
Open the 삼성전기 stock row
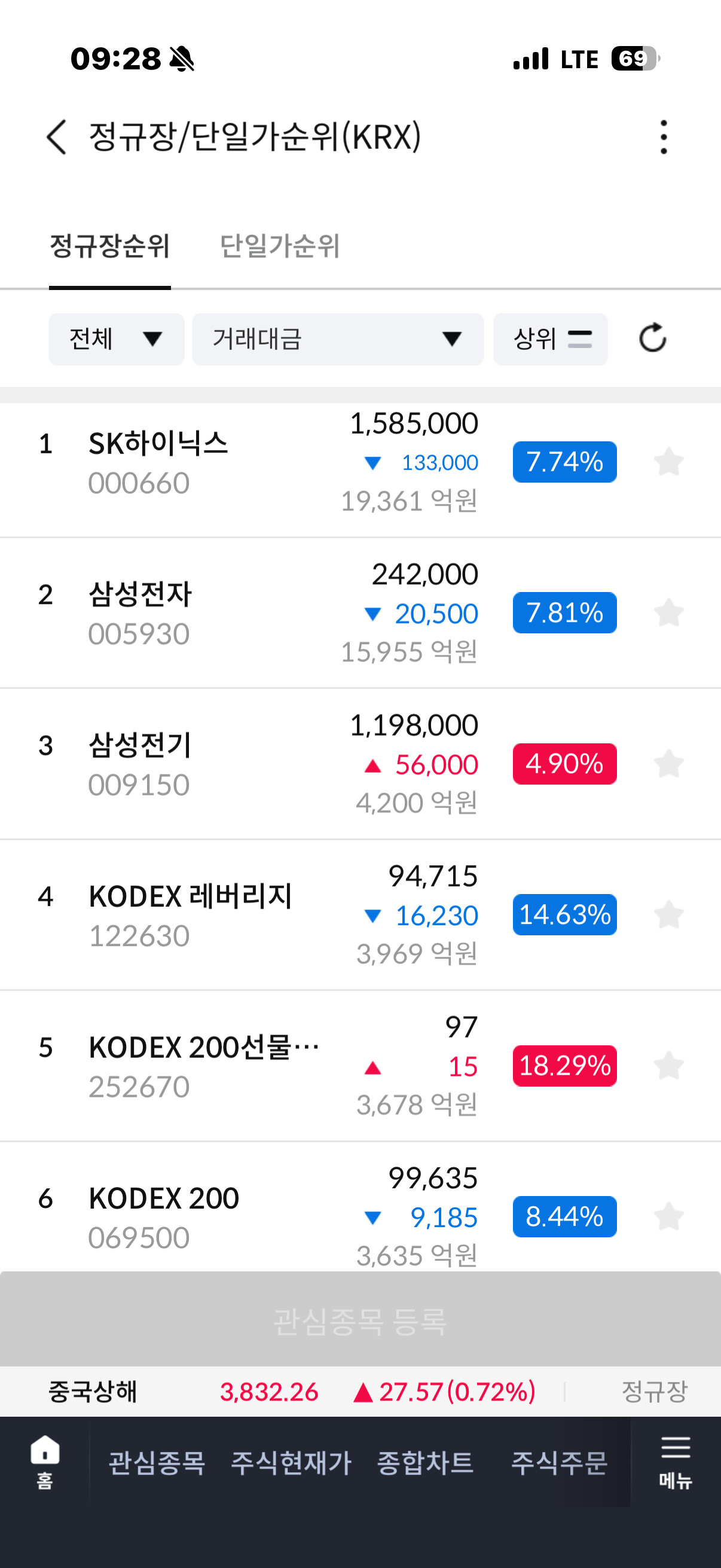tap(360, 764)
